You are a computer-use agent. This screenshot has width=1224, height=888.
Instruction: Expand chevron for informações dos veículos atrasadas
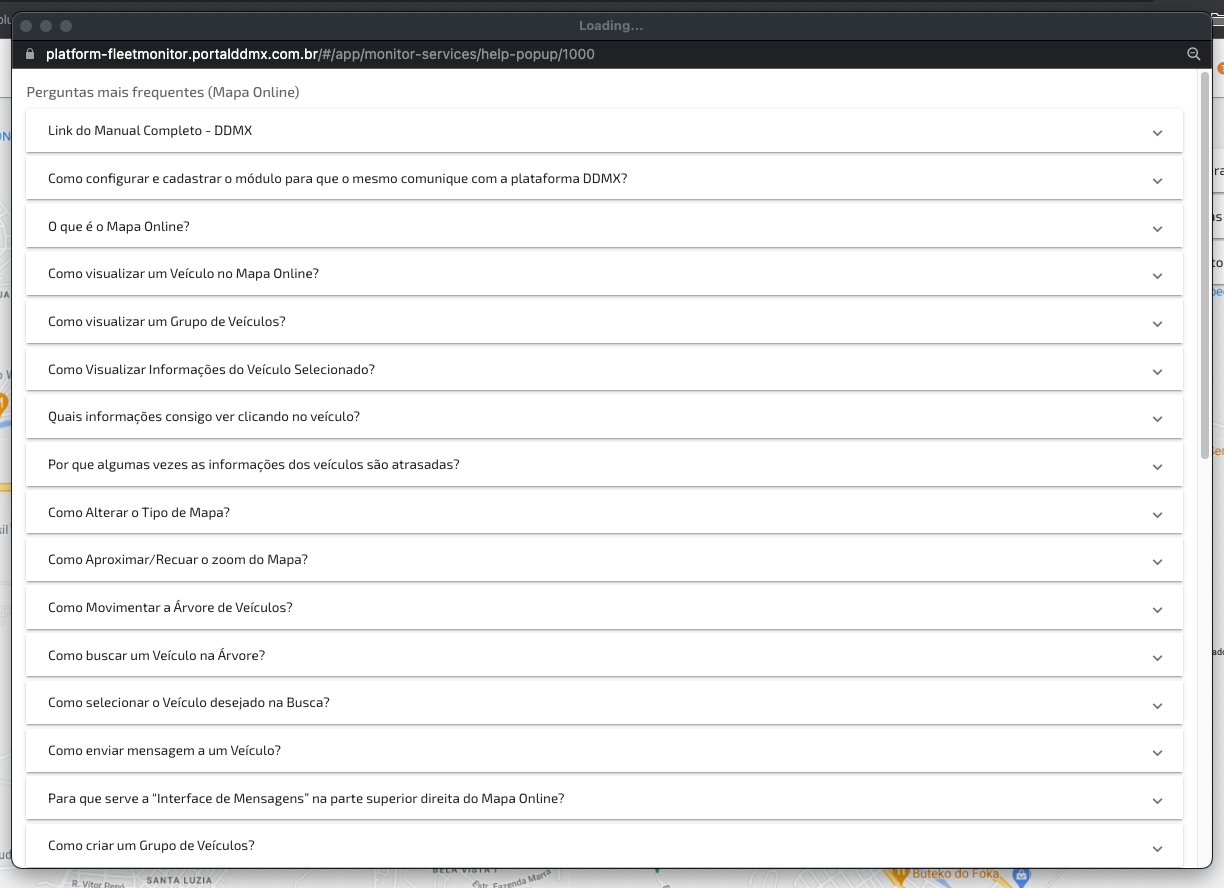(x=1157, y=467)
